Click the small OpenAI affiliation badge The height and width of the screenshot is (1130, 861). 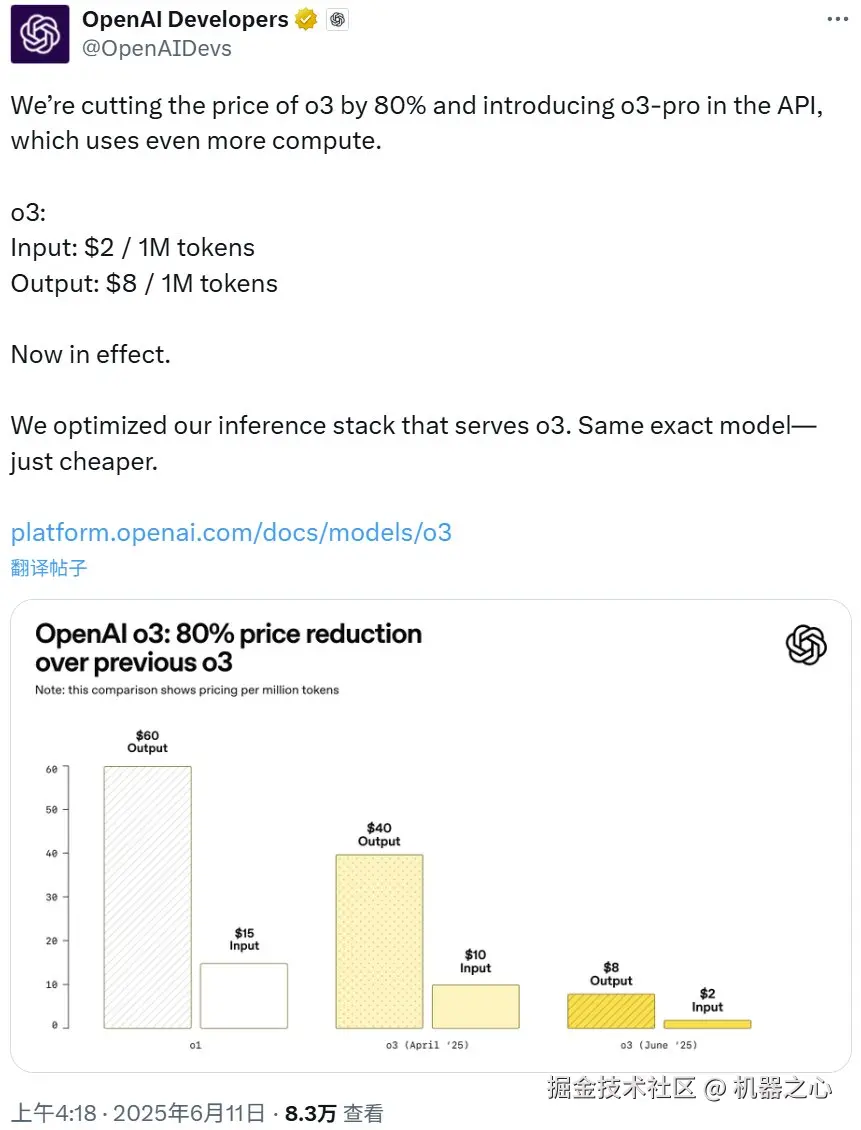(x=338, y=19)
